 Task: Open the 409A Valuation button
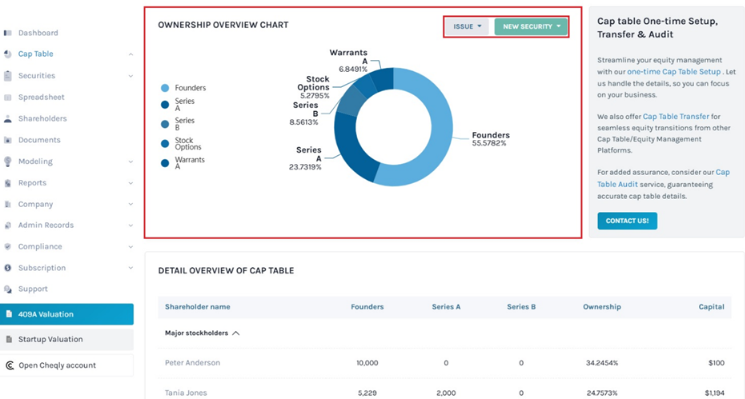click(67, 314)
